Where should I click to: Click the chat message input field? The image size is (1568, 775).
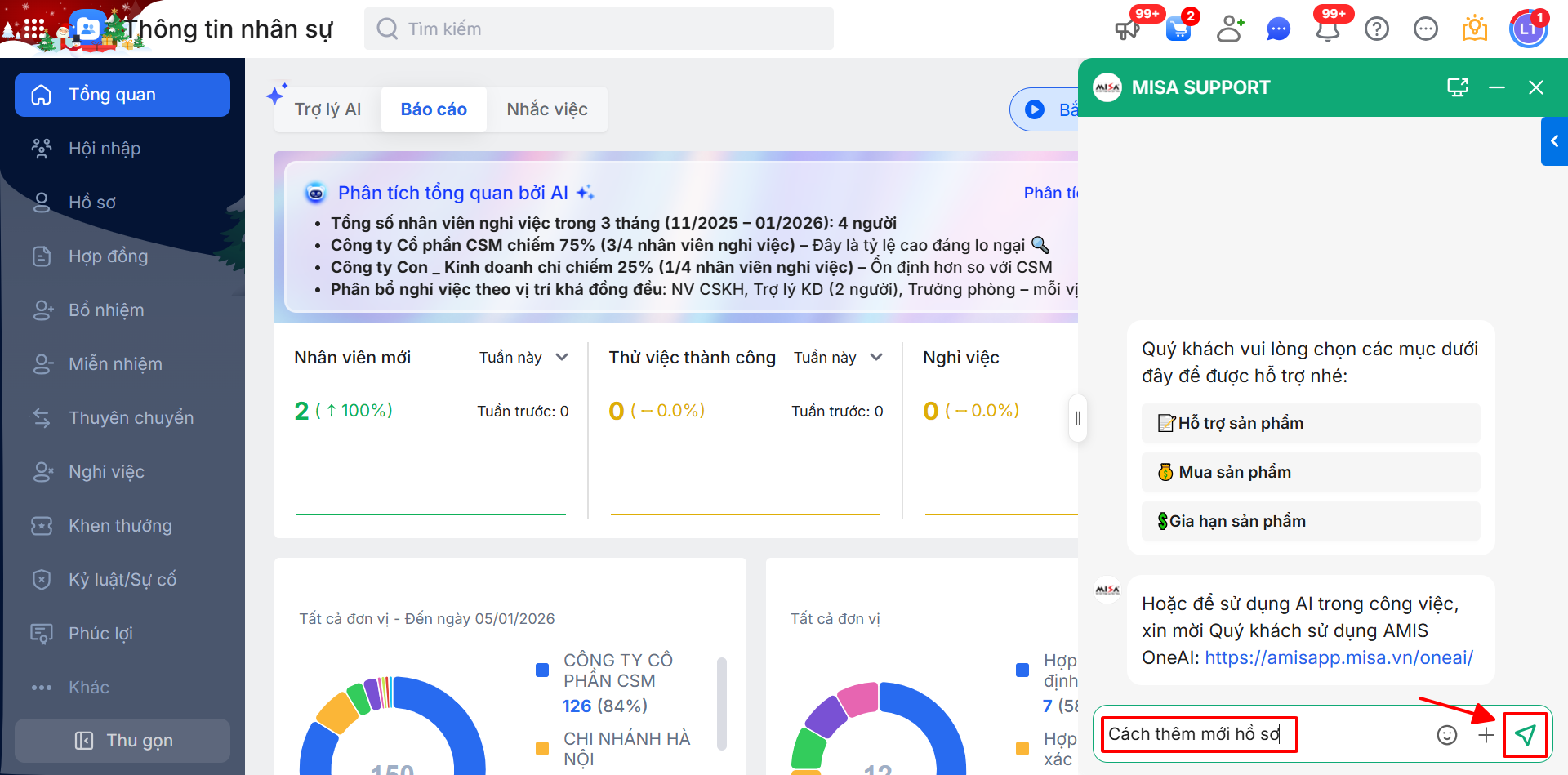(x=1262, y=735)
